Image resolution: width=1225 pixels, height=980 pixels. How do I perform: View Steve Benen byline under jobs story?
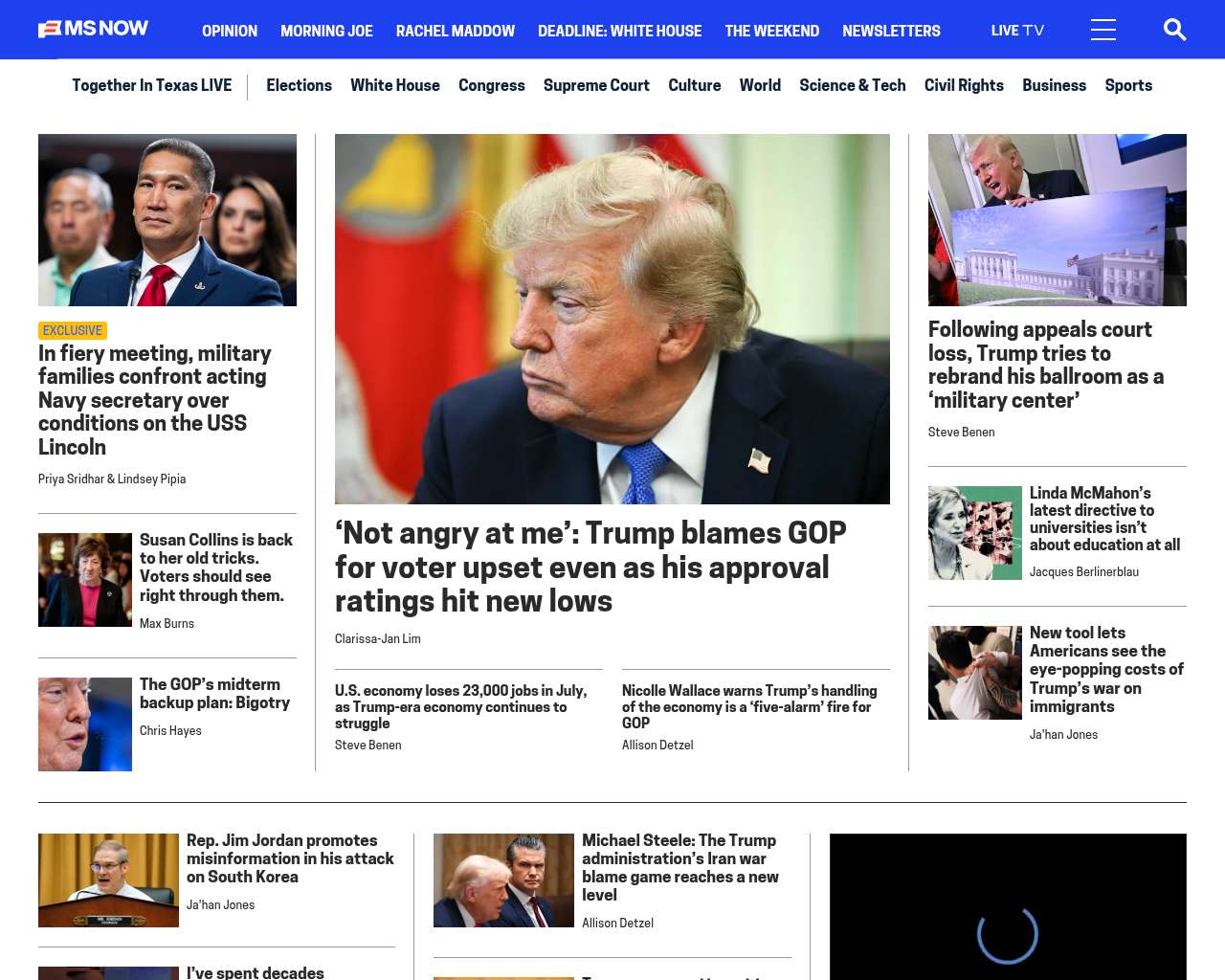367,746
